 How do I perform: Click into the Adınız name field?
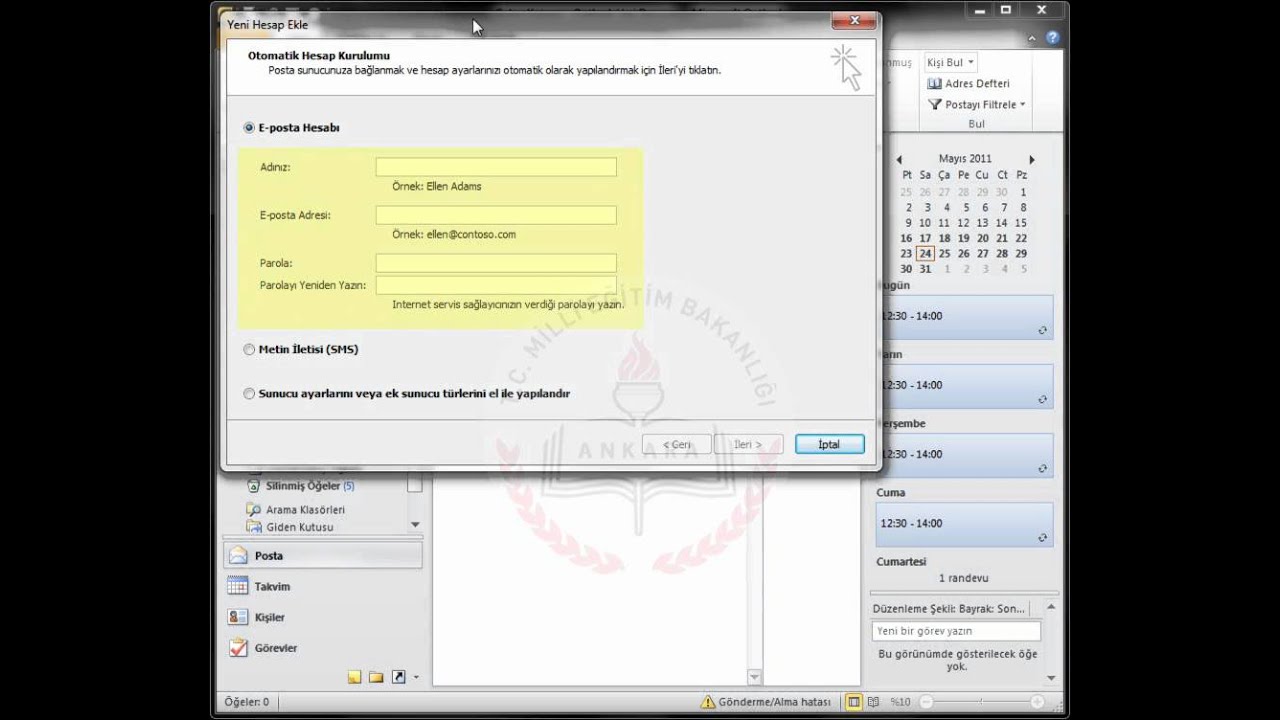click(x=496, y=167)
